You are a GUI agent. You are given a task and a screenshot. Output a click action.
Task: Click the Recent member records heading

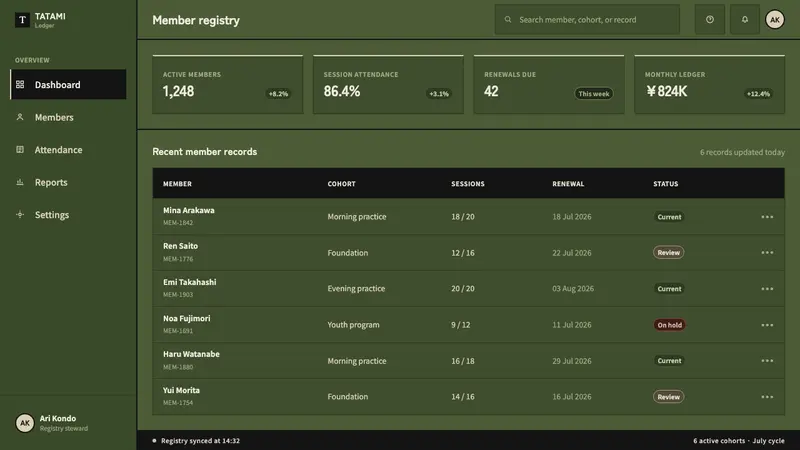(205, 152)
